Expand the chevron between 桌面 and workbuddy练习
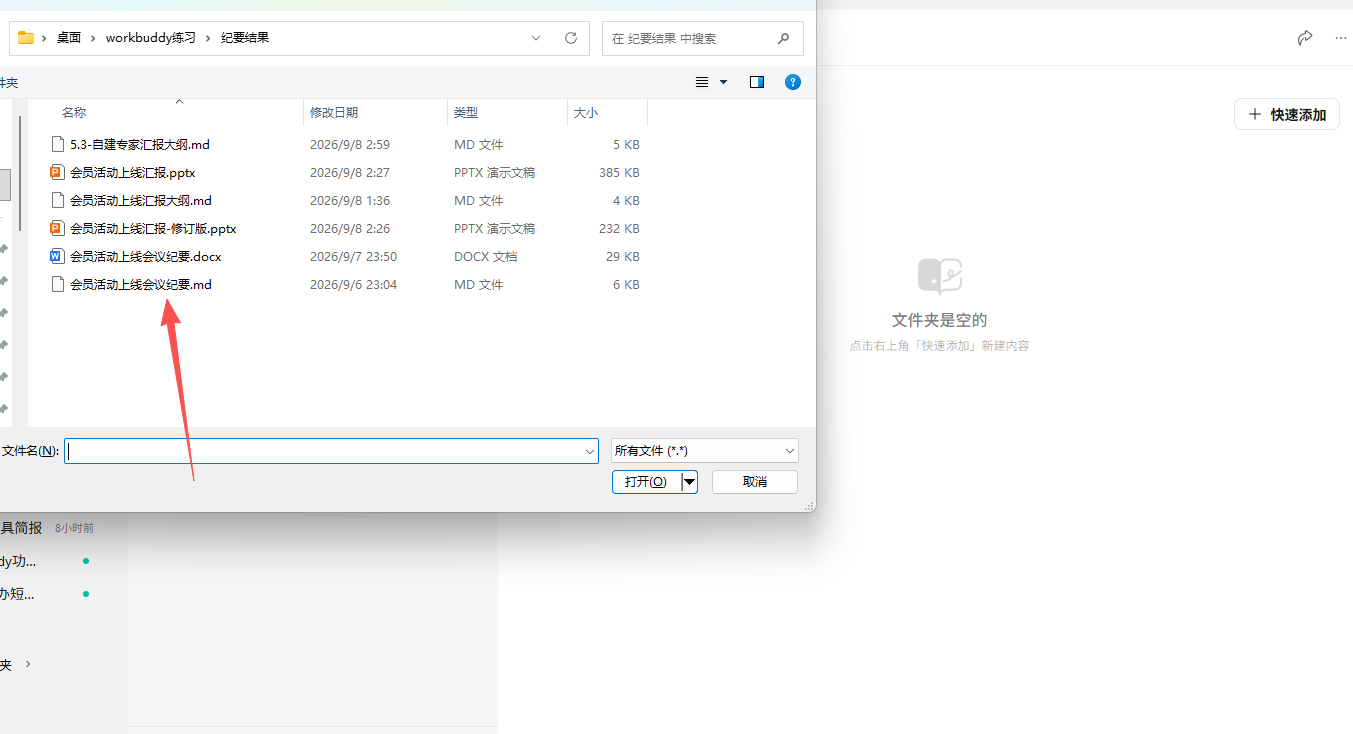Screen dimensions: 1353x734 tap(94, 38)
